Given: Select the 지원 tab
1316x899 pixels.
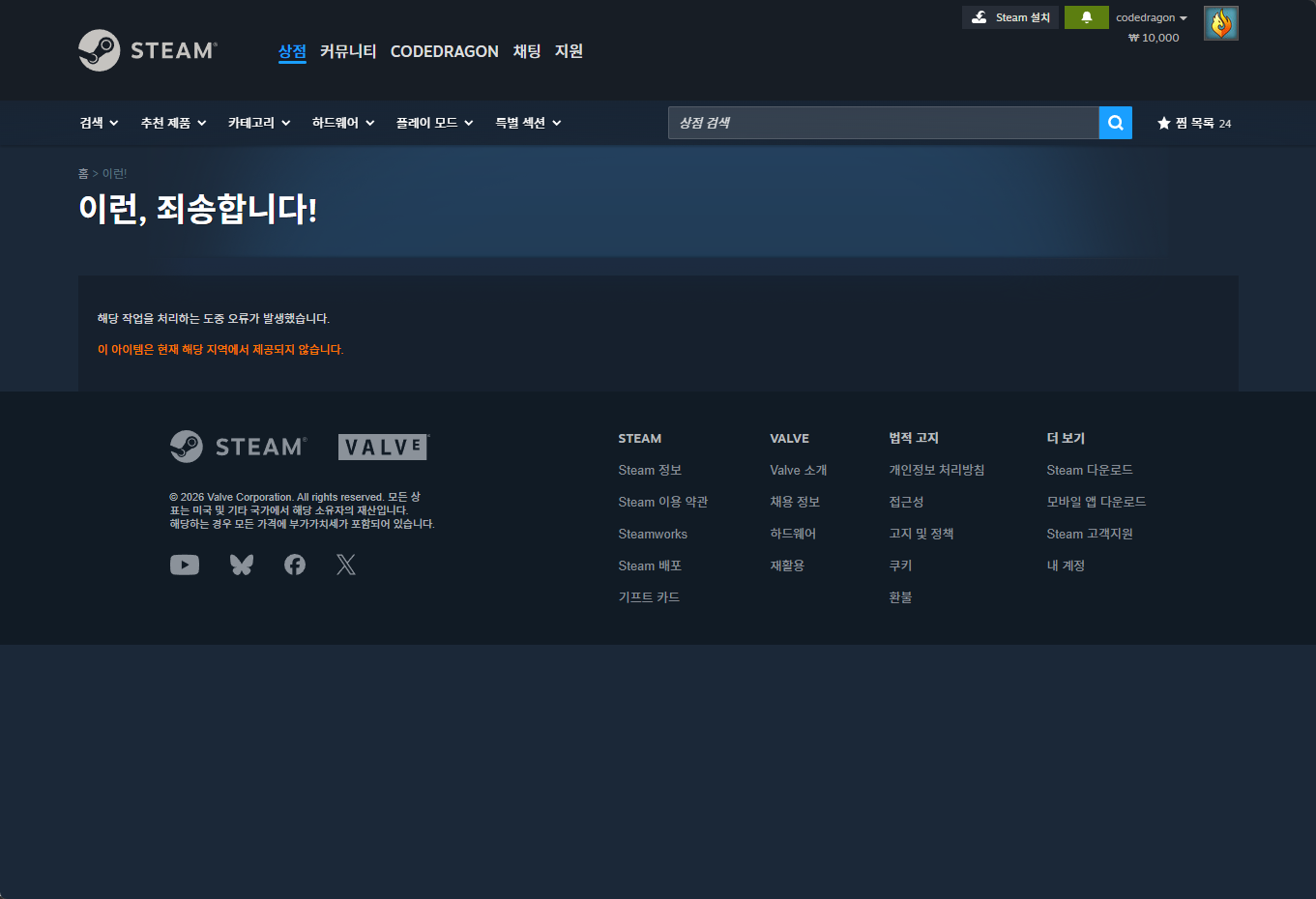Looking at the screenshot, I should 569,51.
